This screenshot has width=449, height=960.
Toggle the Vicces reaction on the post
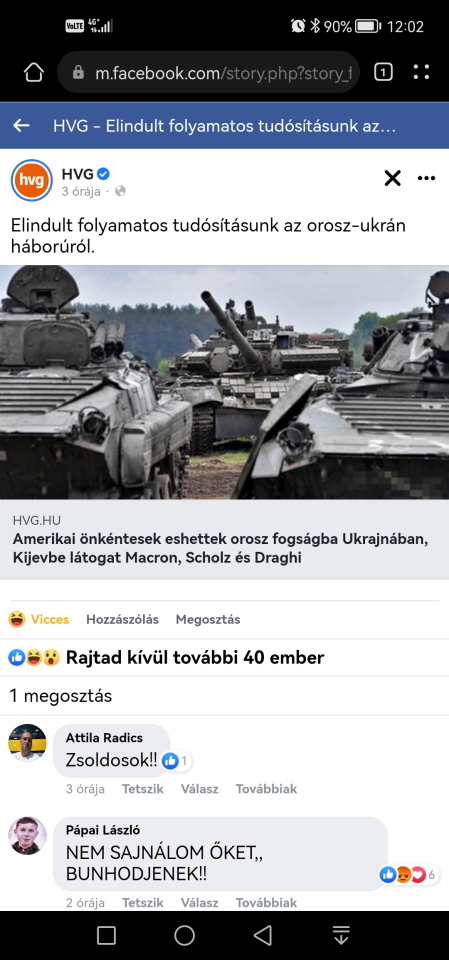click(x=39, y=619)
